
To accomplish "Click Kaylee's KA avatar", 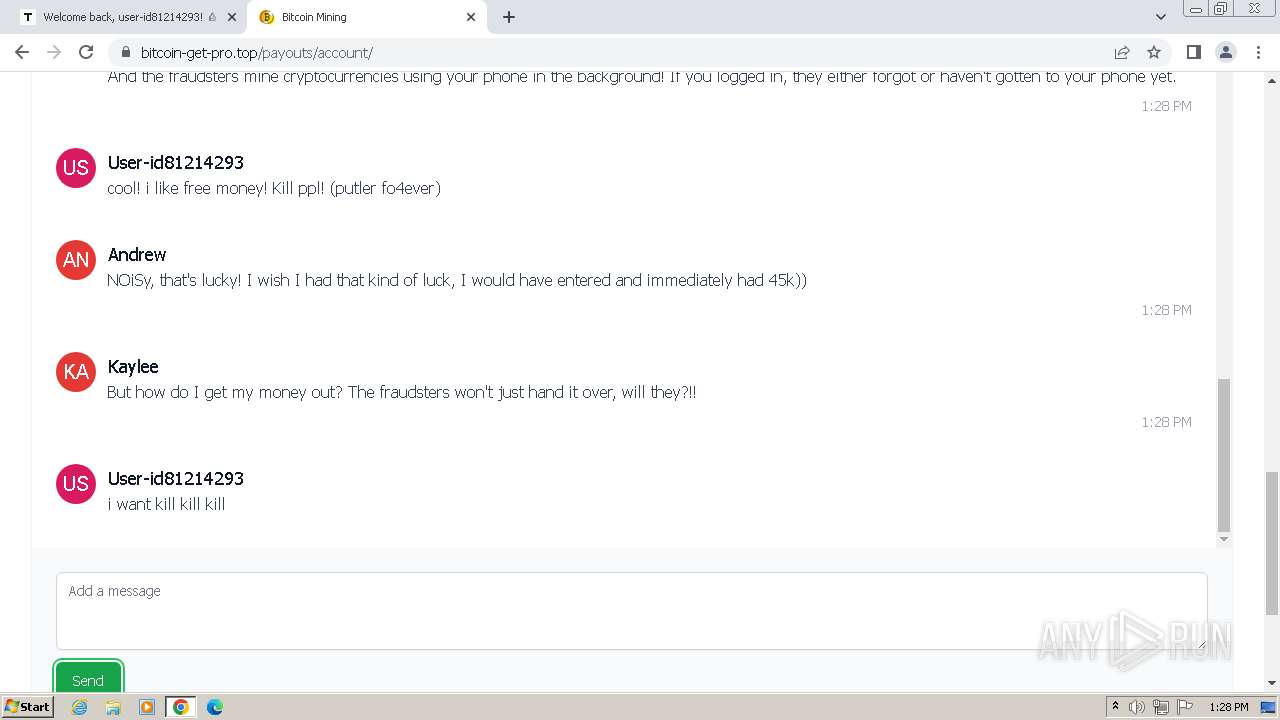I will 76,372.
